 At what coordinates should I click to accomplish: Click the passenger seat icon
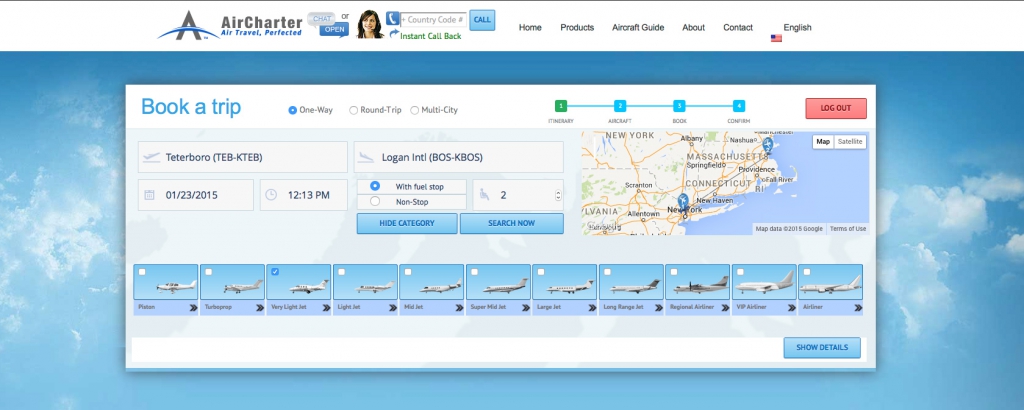click(484, 195)
